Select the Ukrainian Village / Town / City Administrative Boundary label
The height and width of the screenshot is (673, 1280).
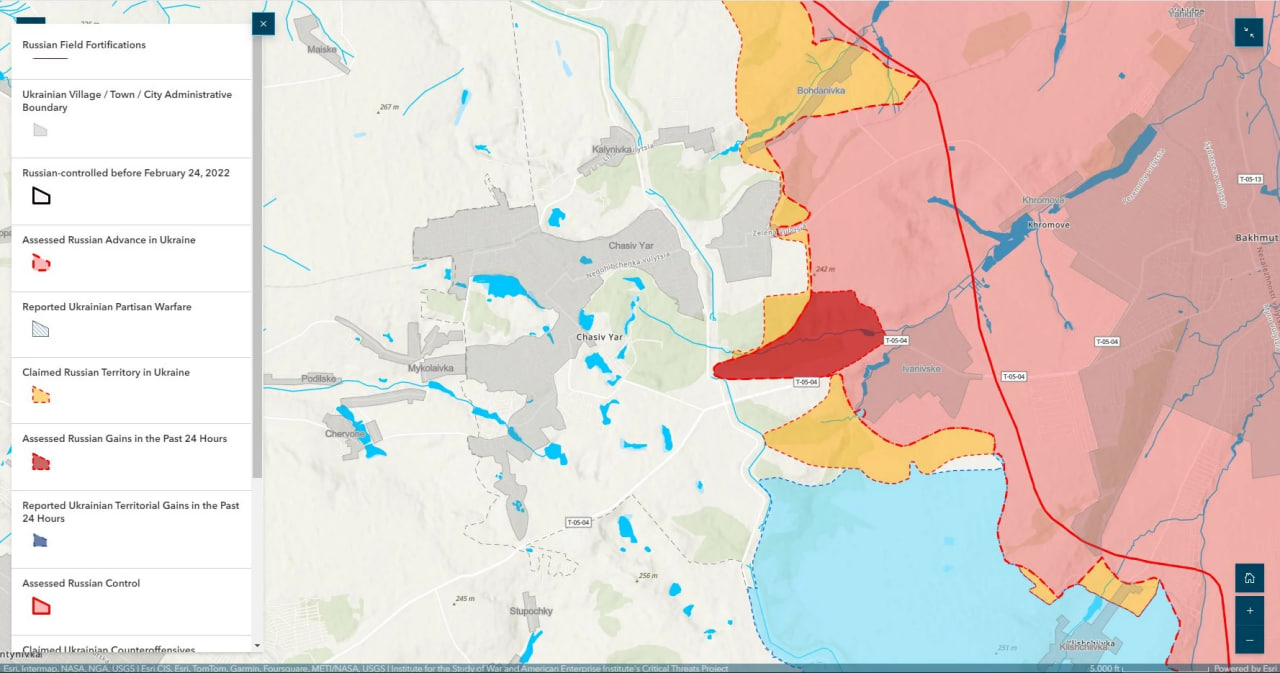(x=127, y=101)
